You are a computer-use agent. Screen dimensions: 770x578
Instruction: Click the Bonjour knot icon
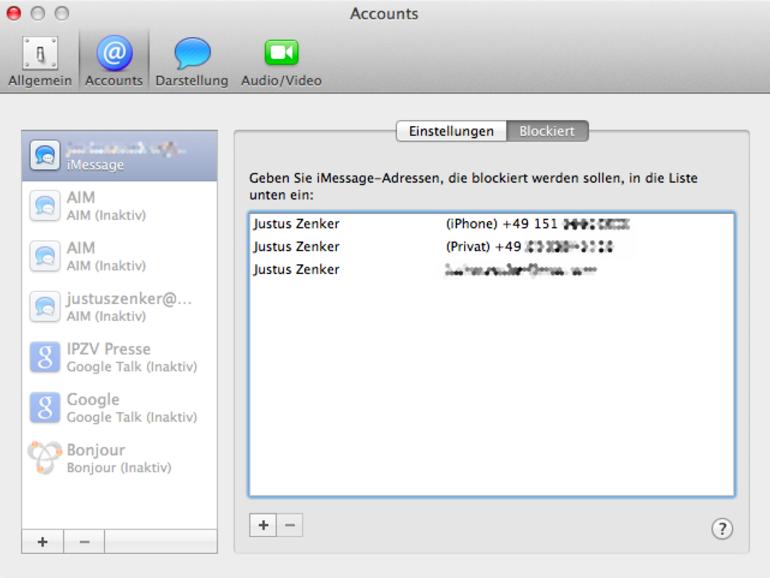(x=45, y=457)
